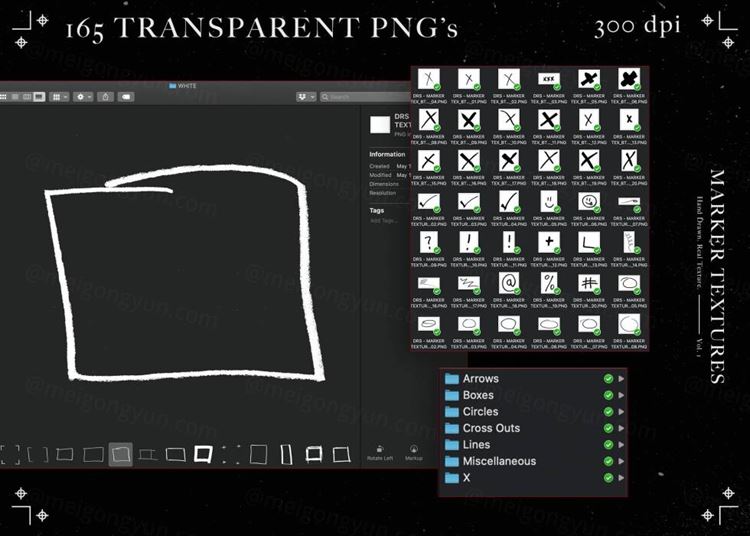This screenshot has width=750, height=536.
Task: Expand the Cross Outs folder arrow
Action: [621, 428]
